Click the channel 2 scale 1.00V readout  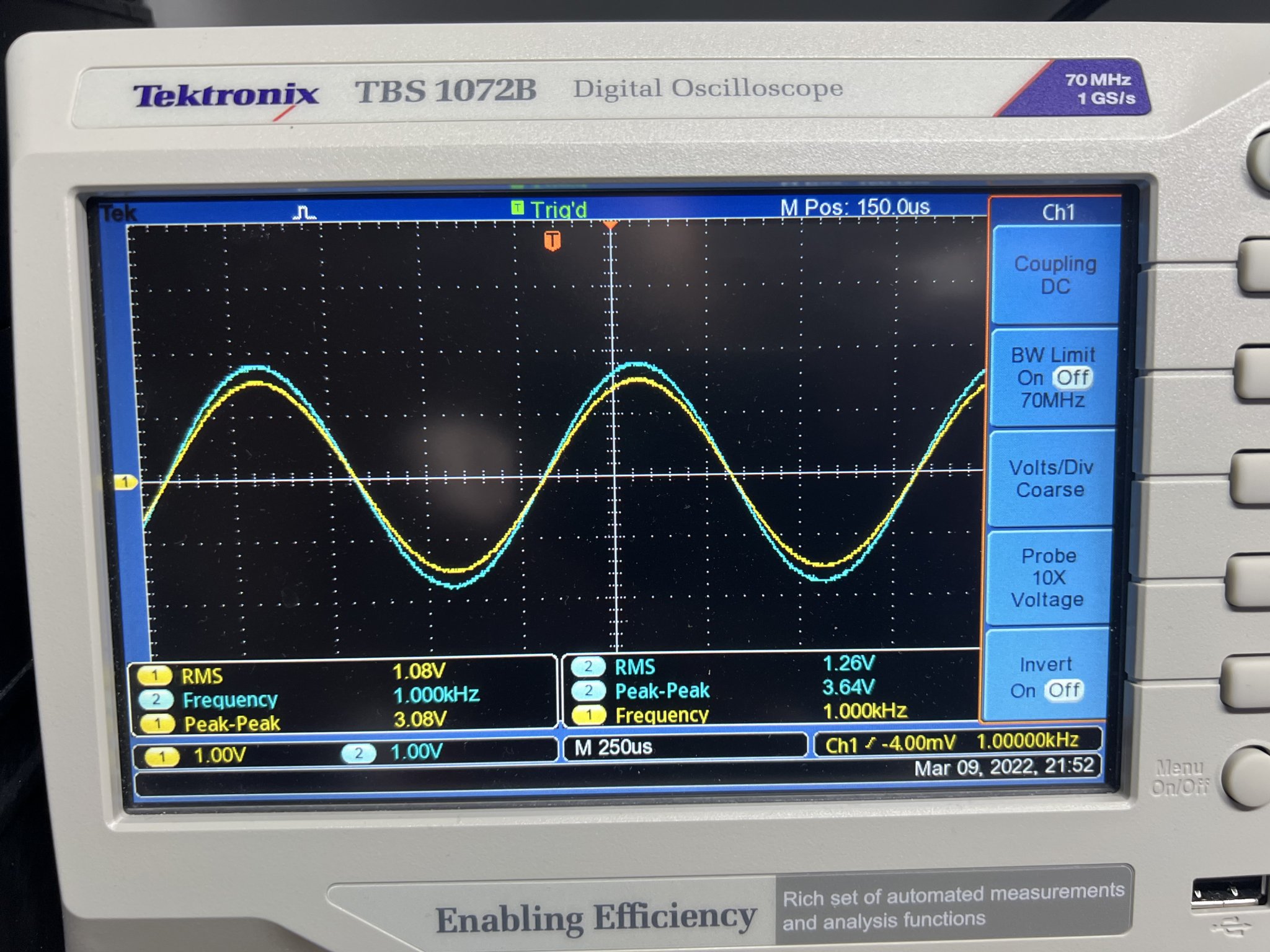(x=416, y=752)
